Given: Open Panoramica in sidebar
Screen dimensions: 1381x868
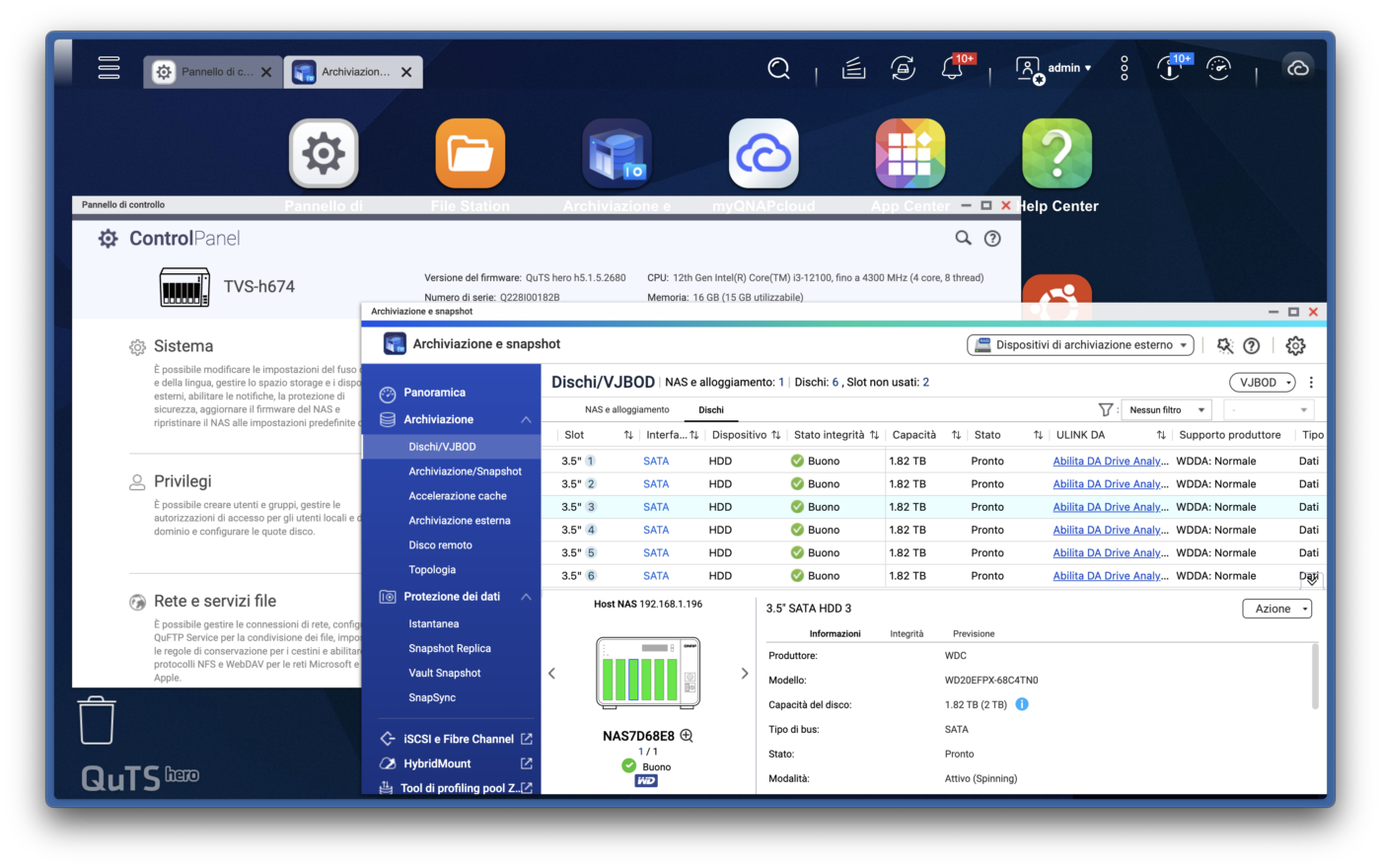Looking at the screenshot, I should click(x=434, y=393).
